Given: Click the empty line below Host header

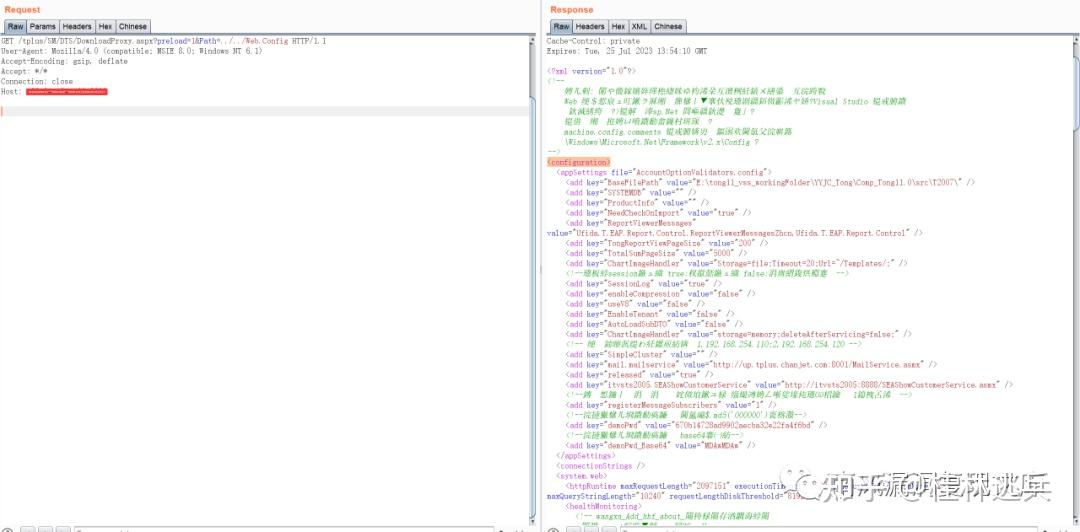Looking at the screenshot, I should point(264,111).
